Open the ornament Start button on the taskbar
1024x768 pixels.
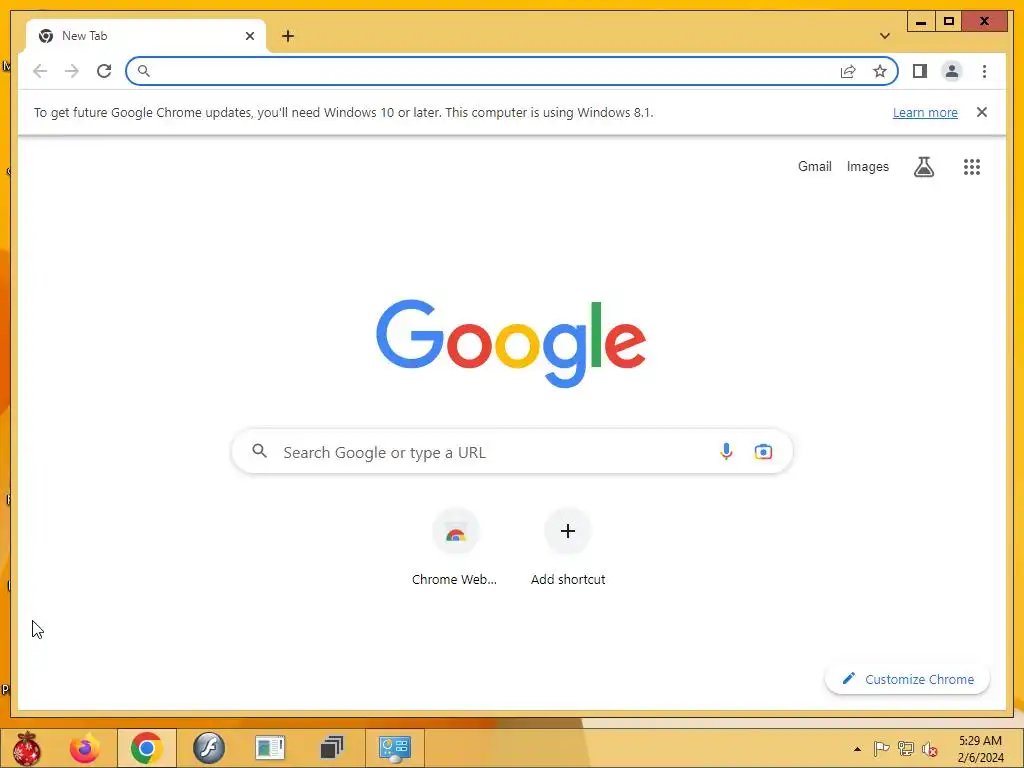point(27,748)
